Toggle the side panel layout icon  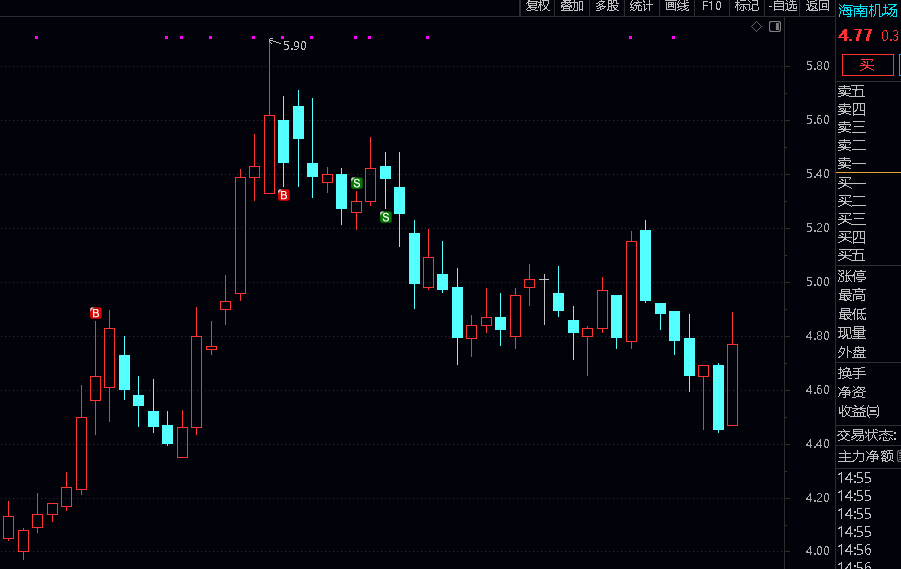775,26
